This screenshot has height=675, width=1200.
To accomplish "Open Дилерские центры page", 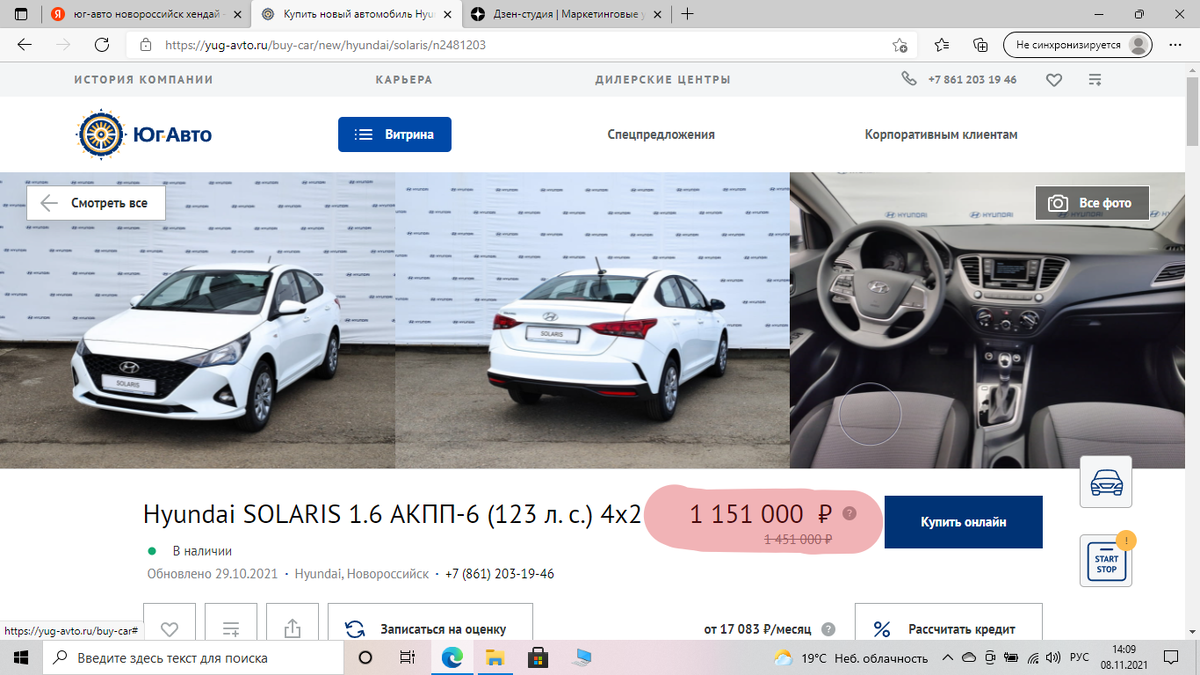I will click(663, 79).
